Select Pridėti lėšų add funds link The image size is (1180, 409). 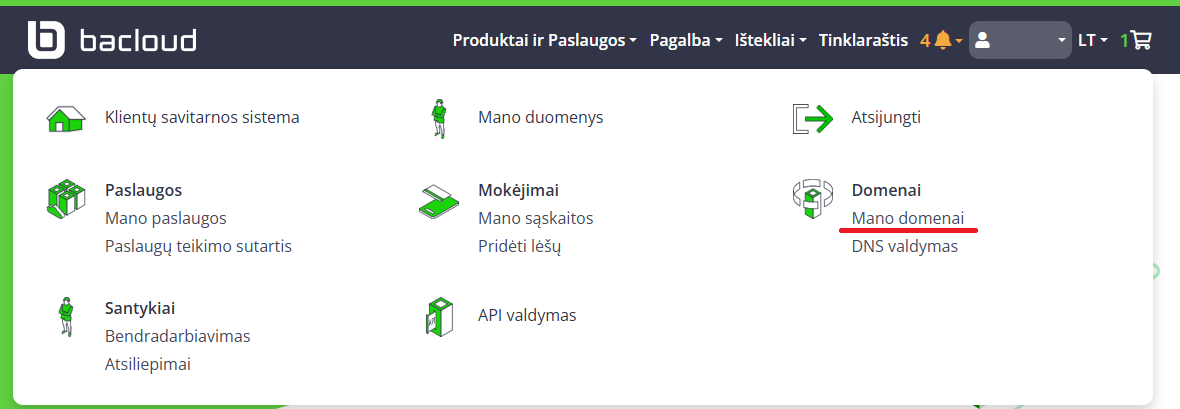coord(519,246)
